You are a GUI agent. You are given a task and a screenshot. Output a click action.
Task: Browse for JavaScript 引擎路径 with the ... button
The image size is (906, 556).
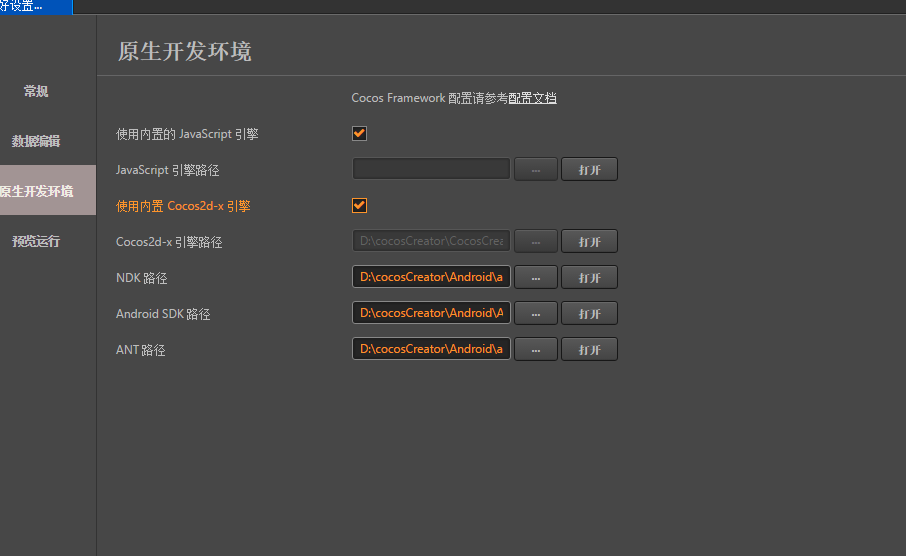coord(536,169)
